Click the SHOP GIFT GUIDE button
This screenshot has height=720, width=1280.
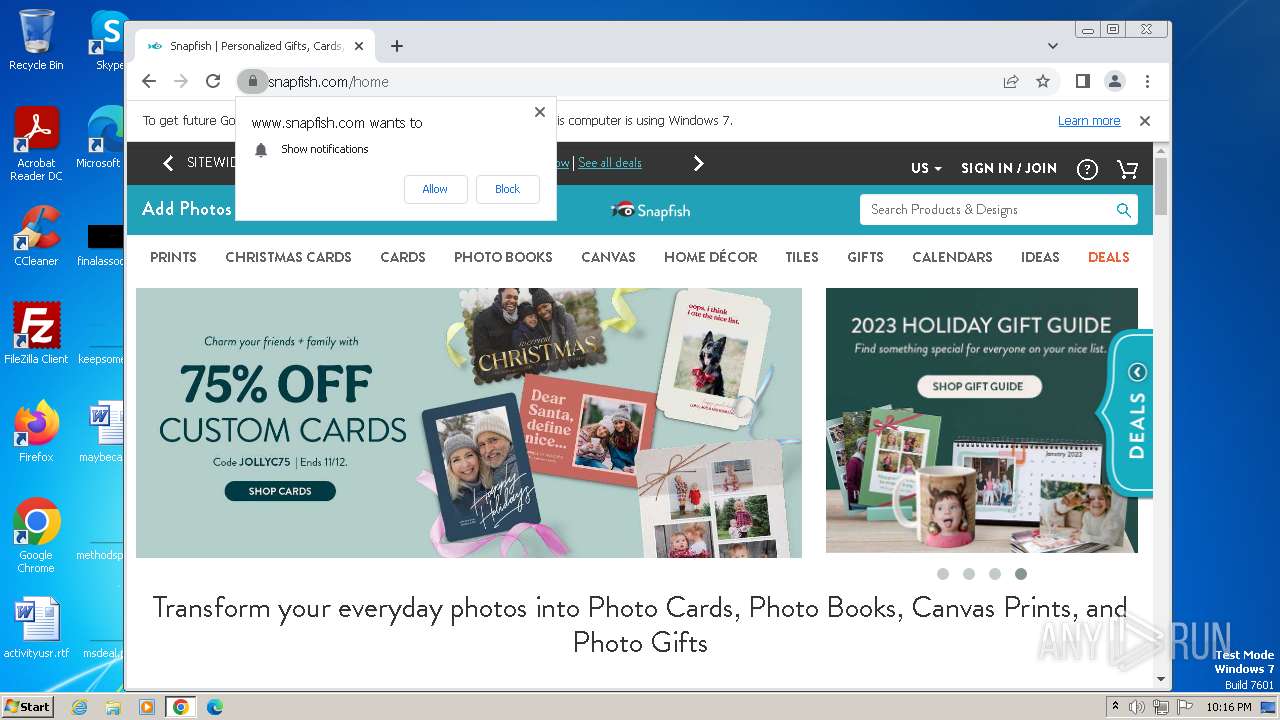(978, 386)
